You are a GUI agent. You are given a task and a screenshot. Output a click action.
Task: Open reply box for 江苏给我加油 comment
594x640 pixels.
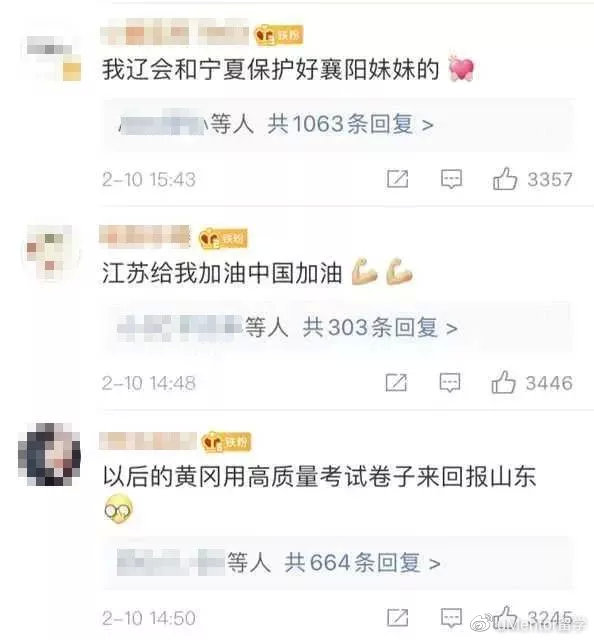tap(450, 382)
